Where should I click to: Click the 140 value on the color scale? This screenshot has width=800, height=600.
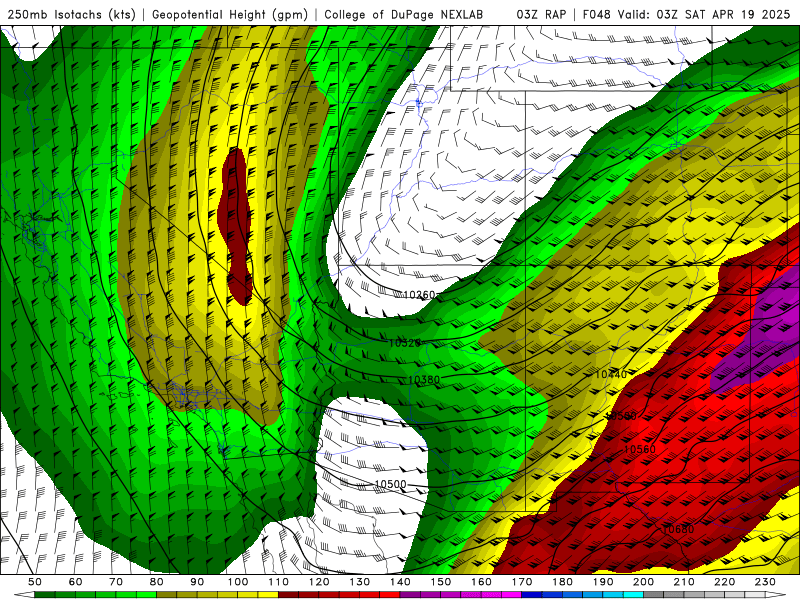tap(401, 582)
